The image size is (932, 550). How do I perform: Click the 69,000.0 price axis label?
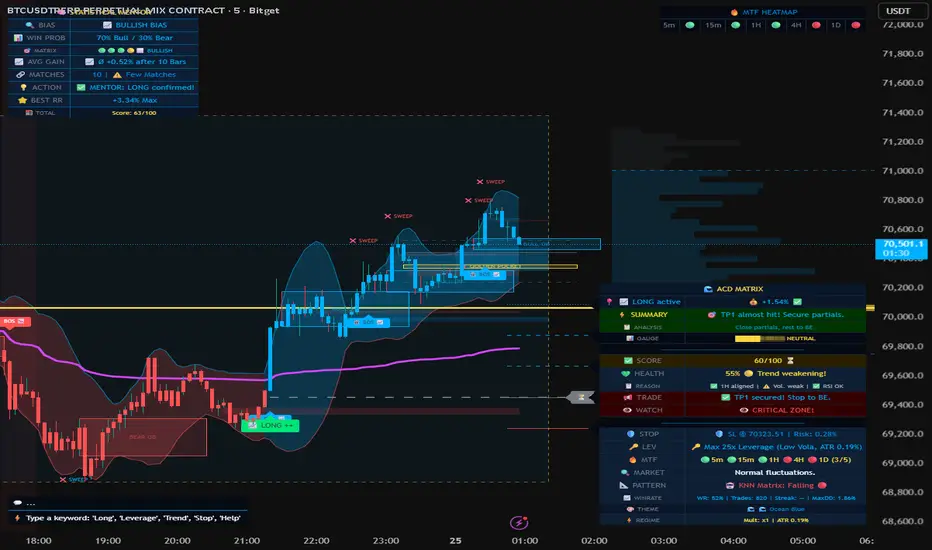click(x=903, y=463)
